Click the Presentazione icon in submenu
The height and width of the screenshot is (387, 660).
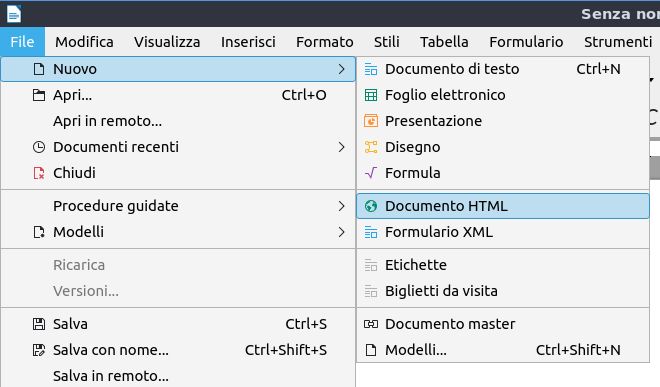pos(371,121)
